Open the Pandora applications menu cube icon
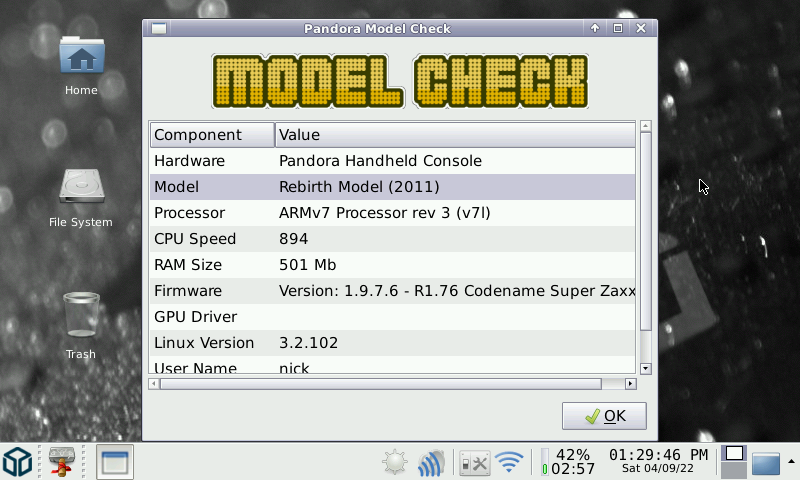 [17, 462]
